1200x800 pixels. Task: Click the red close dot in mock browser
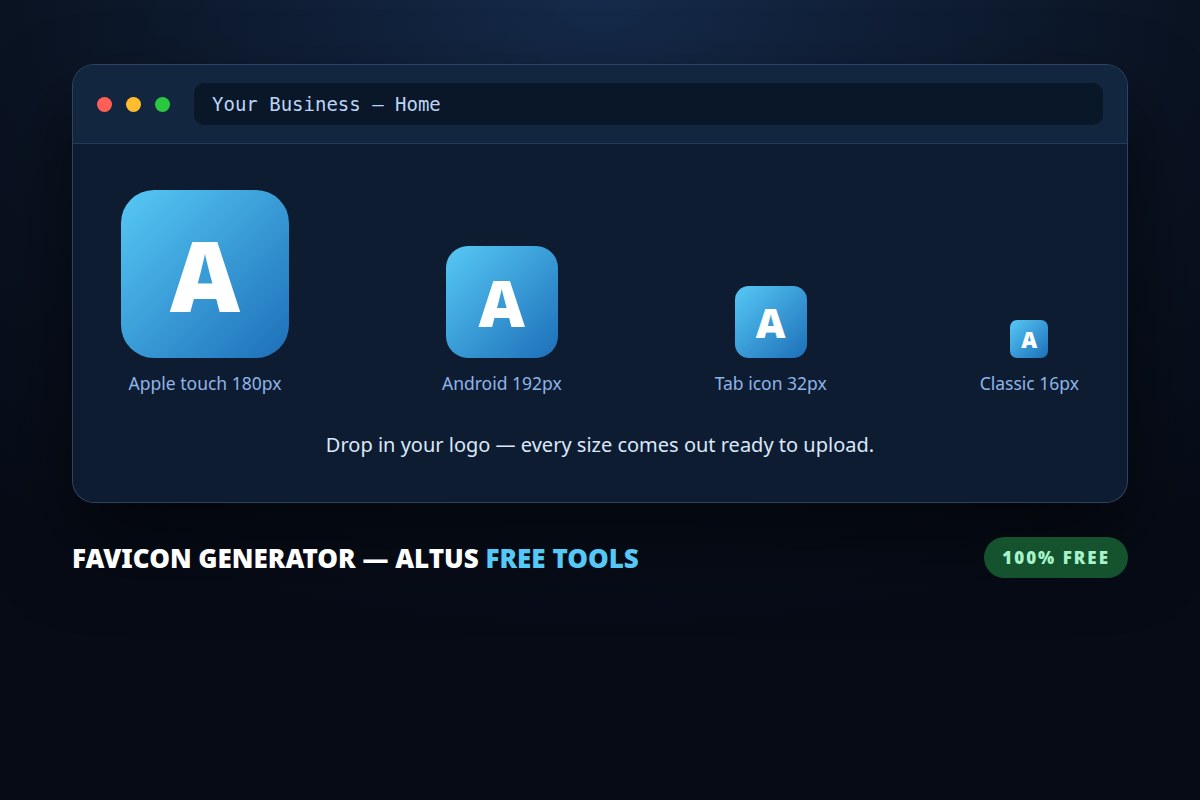(x=104, y=104)
